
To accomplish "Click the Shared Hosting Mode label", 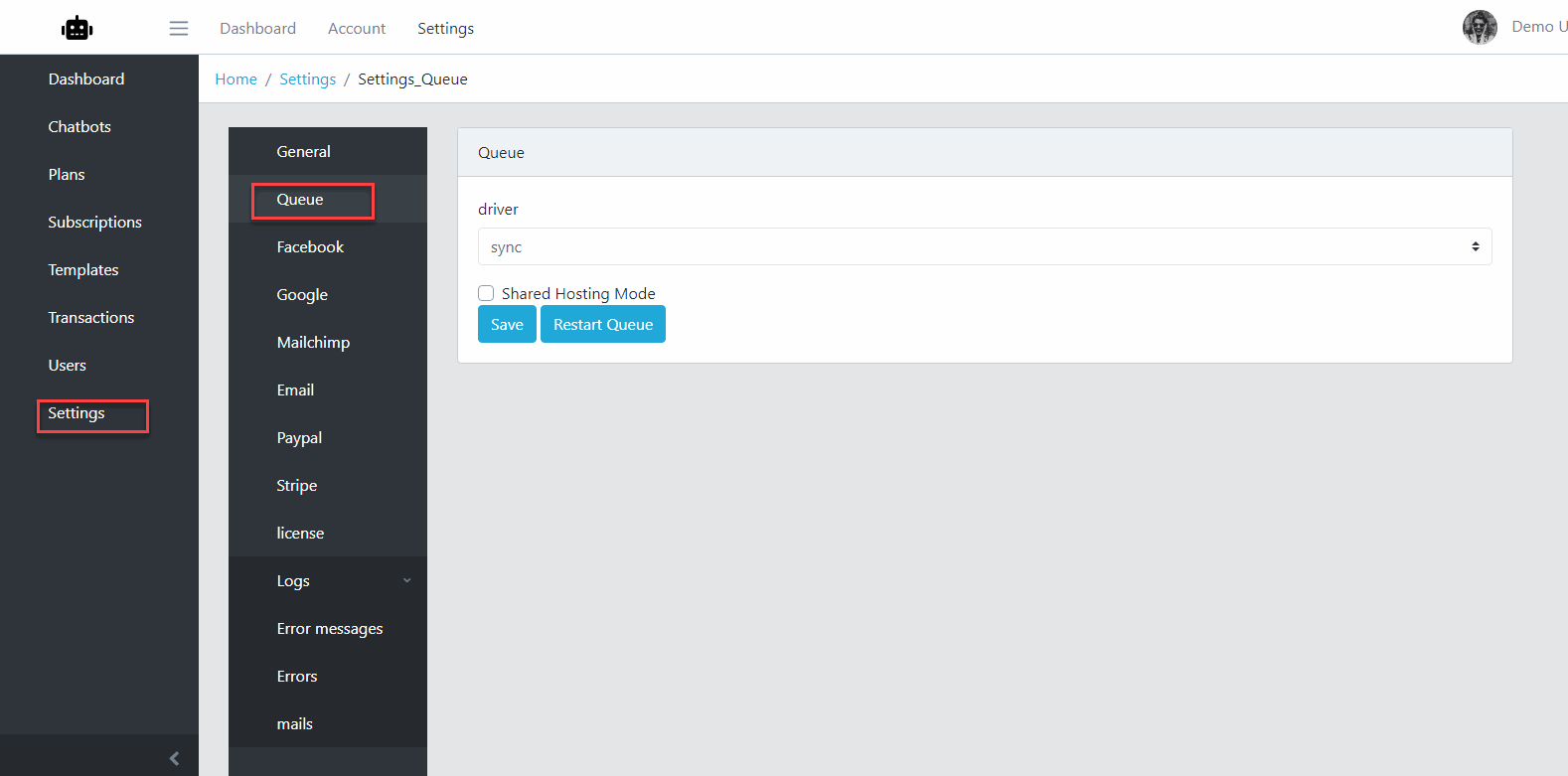I will (578, 293).
